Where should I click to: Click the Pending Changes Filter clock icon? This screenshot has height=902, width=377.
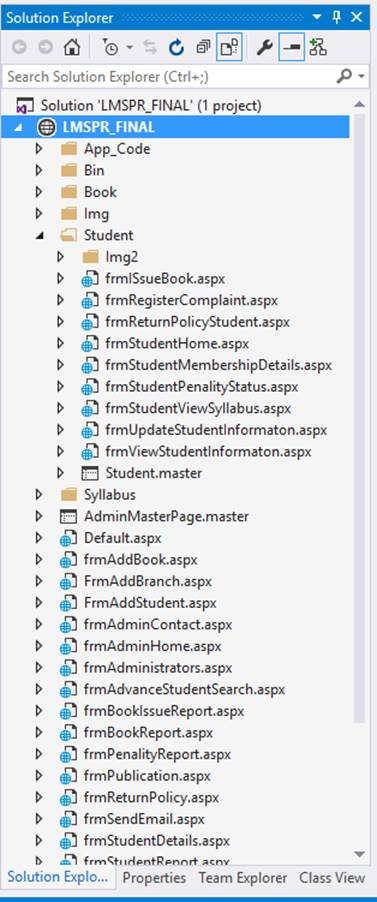point(109,48)
